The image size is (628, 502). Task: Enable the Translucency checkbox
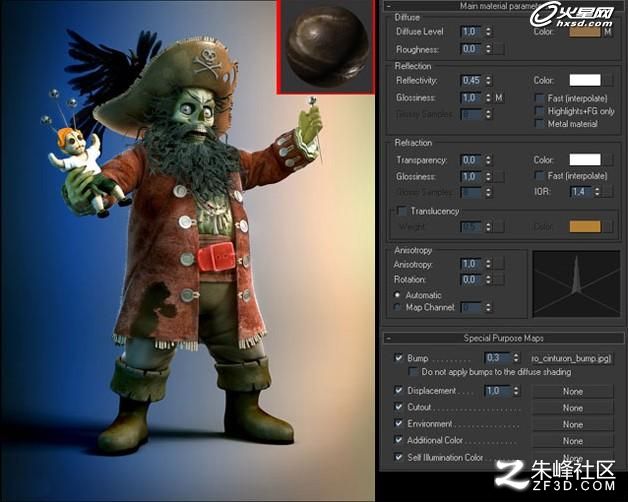(402, 211)
